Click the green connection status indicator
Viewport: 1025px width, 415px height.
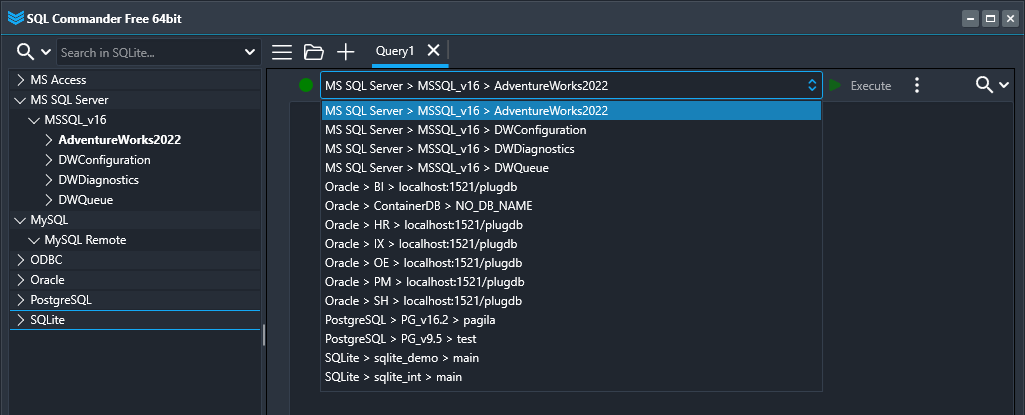306,85
